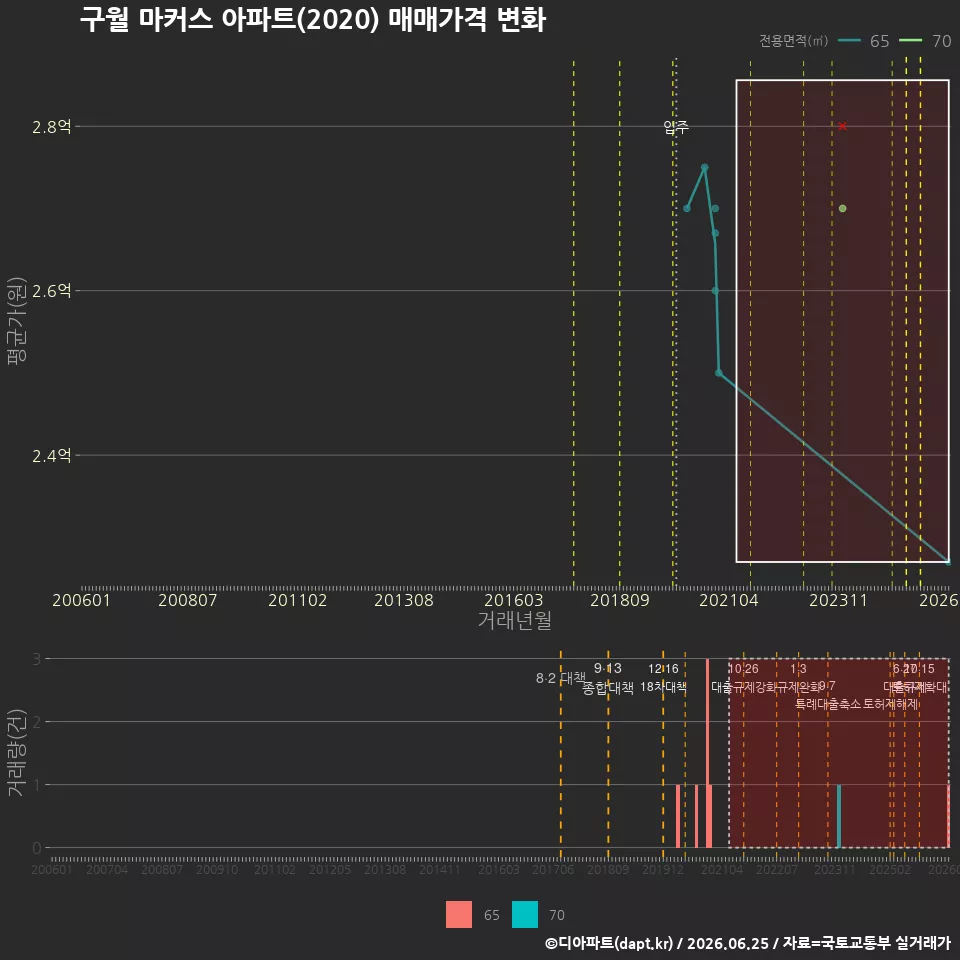Click the 8·2 대책 annotation
This screenshot has width=960, height=960.
(560, 678)
